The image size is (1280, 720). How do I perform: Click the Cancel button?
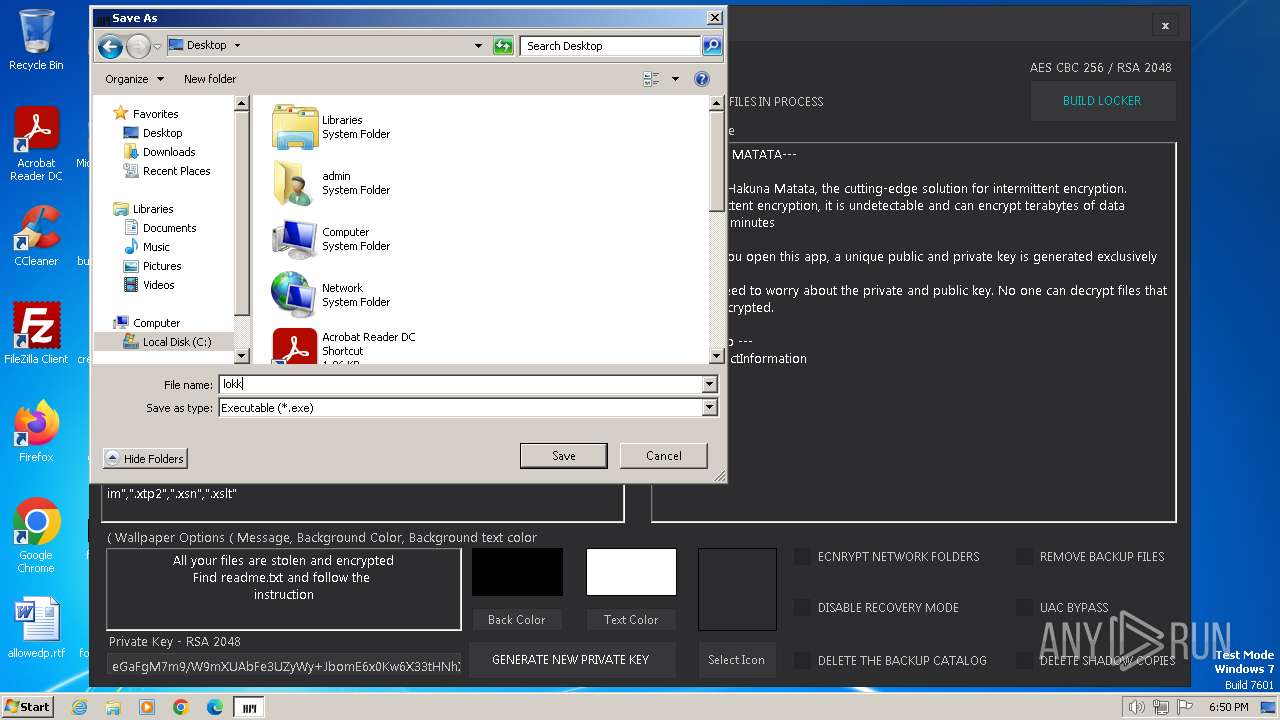coord(664,456)
